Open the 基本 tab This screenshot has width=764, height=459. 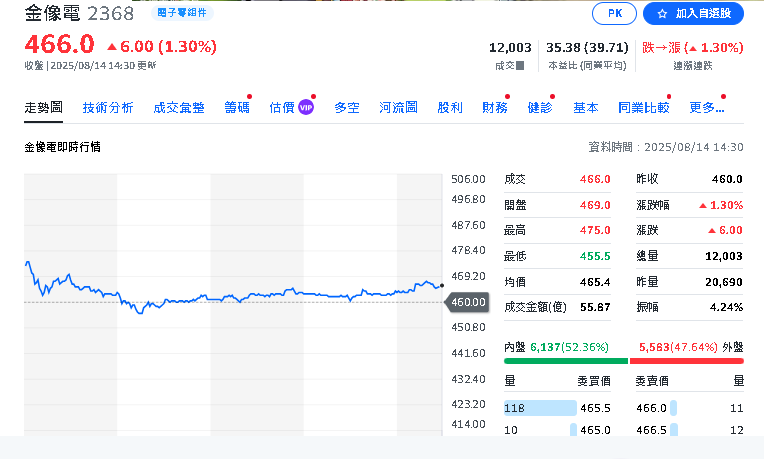coord(586,108)
